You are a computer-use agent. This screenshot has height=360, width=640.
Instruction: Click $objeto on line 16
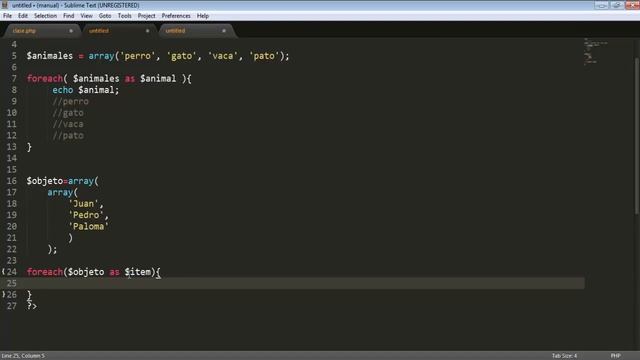[44, 181]
